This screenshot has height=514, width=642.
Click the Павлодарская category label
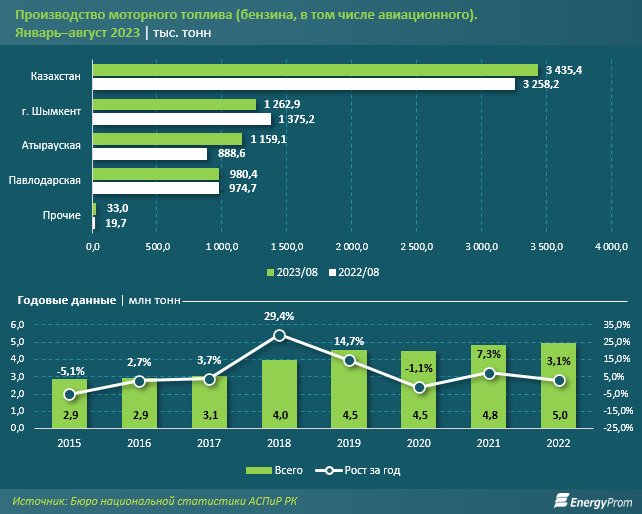(45, 180)
